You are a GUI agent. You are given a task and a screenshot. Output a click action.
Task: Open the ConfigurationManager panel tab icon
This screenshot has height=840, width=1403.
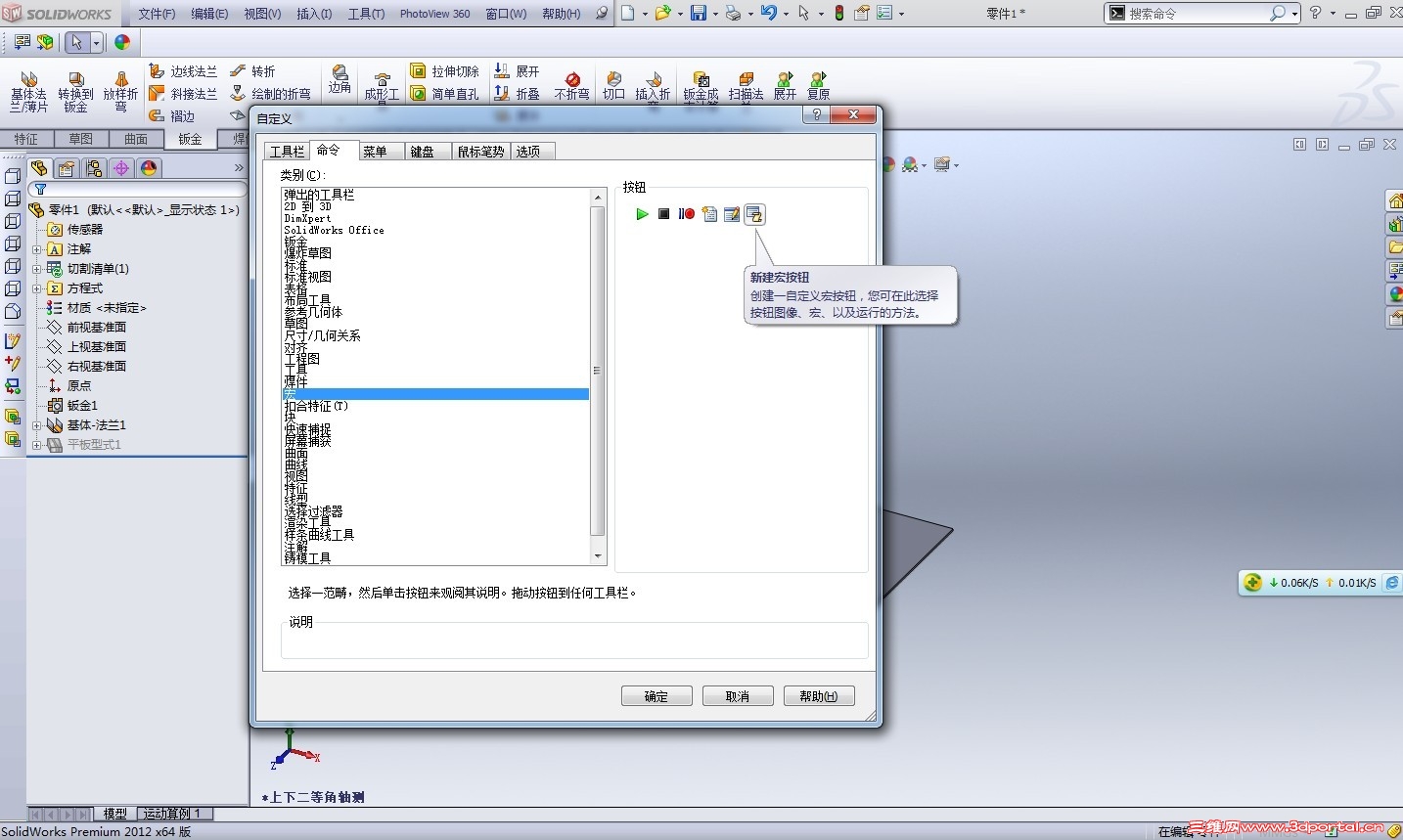point(94,168)
